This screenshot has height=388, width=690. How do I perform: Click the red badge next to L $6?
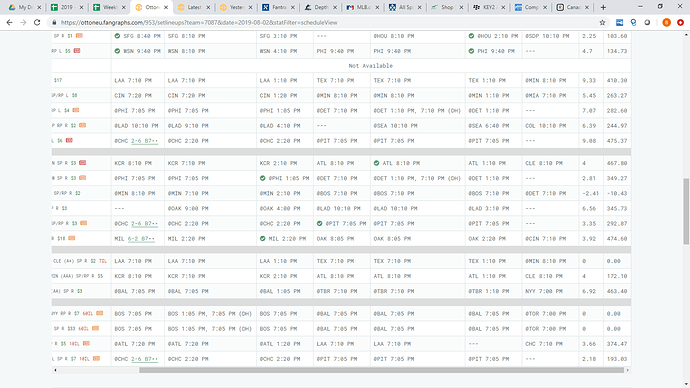click(69, 140)
